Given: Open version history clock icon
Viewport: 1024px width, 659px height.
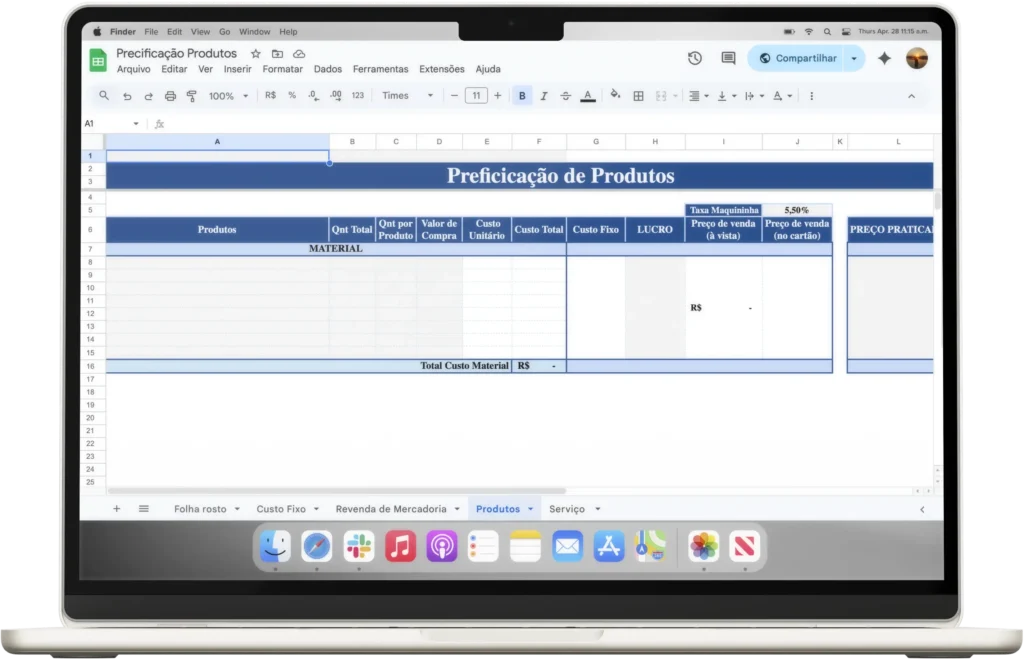Looking at the screenshot, I should tap(695, 58).
